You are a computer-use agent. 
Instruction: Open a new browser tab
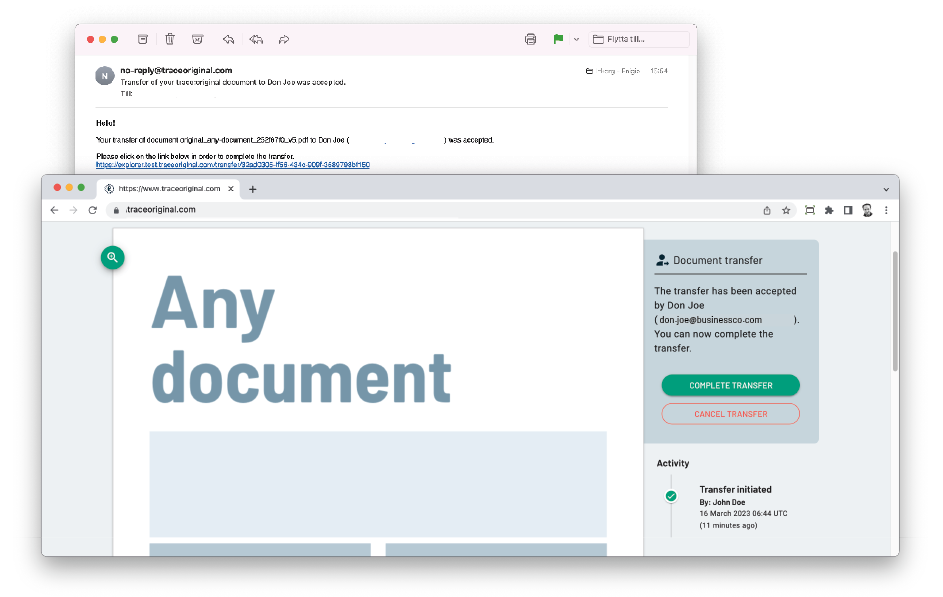click(253, 189)
